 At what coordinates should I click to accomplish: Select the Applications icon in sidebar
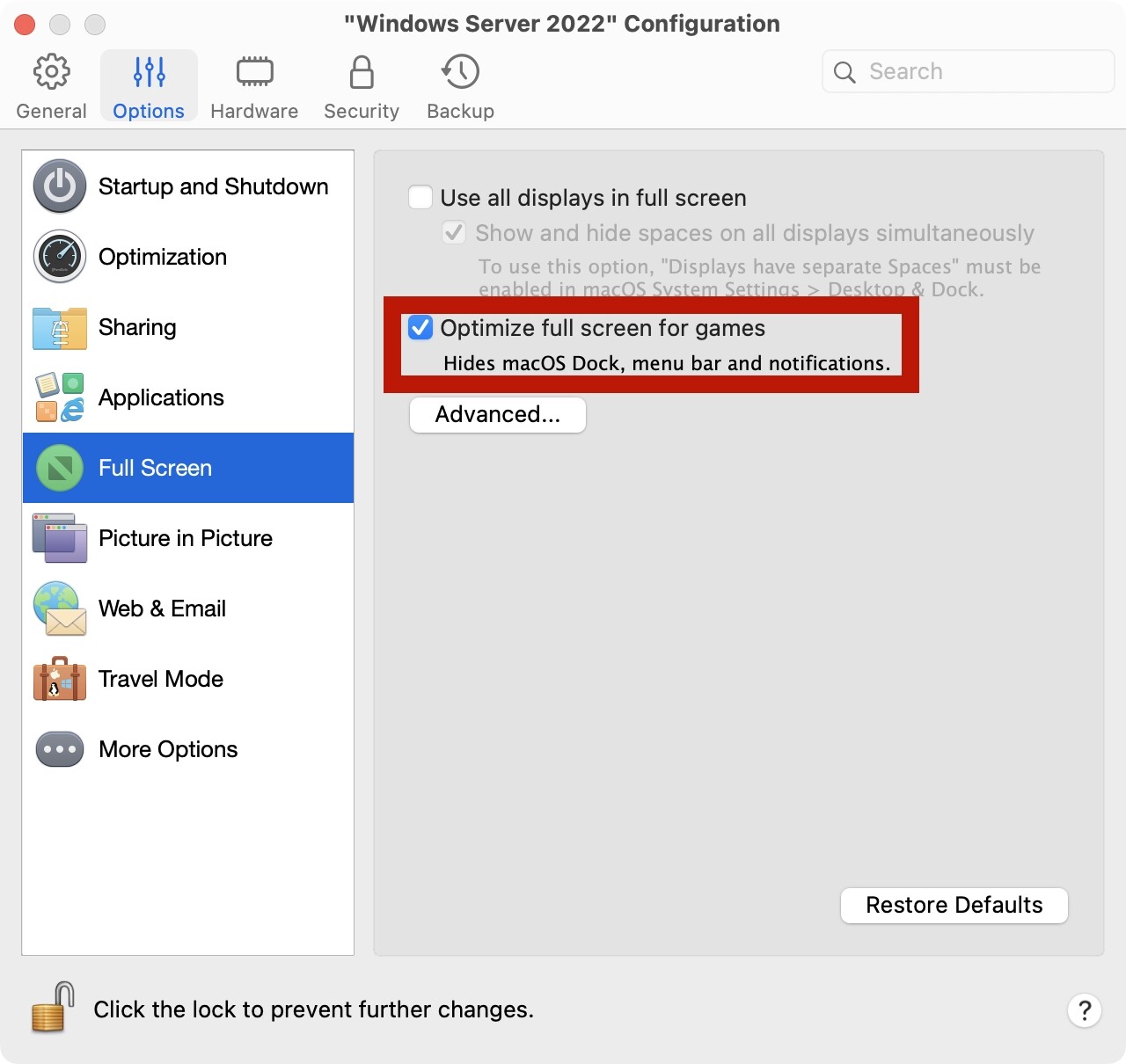pos(60,397)
